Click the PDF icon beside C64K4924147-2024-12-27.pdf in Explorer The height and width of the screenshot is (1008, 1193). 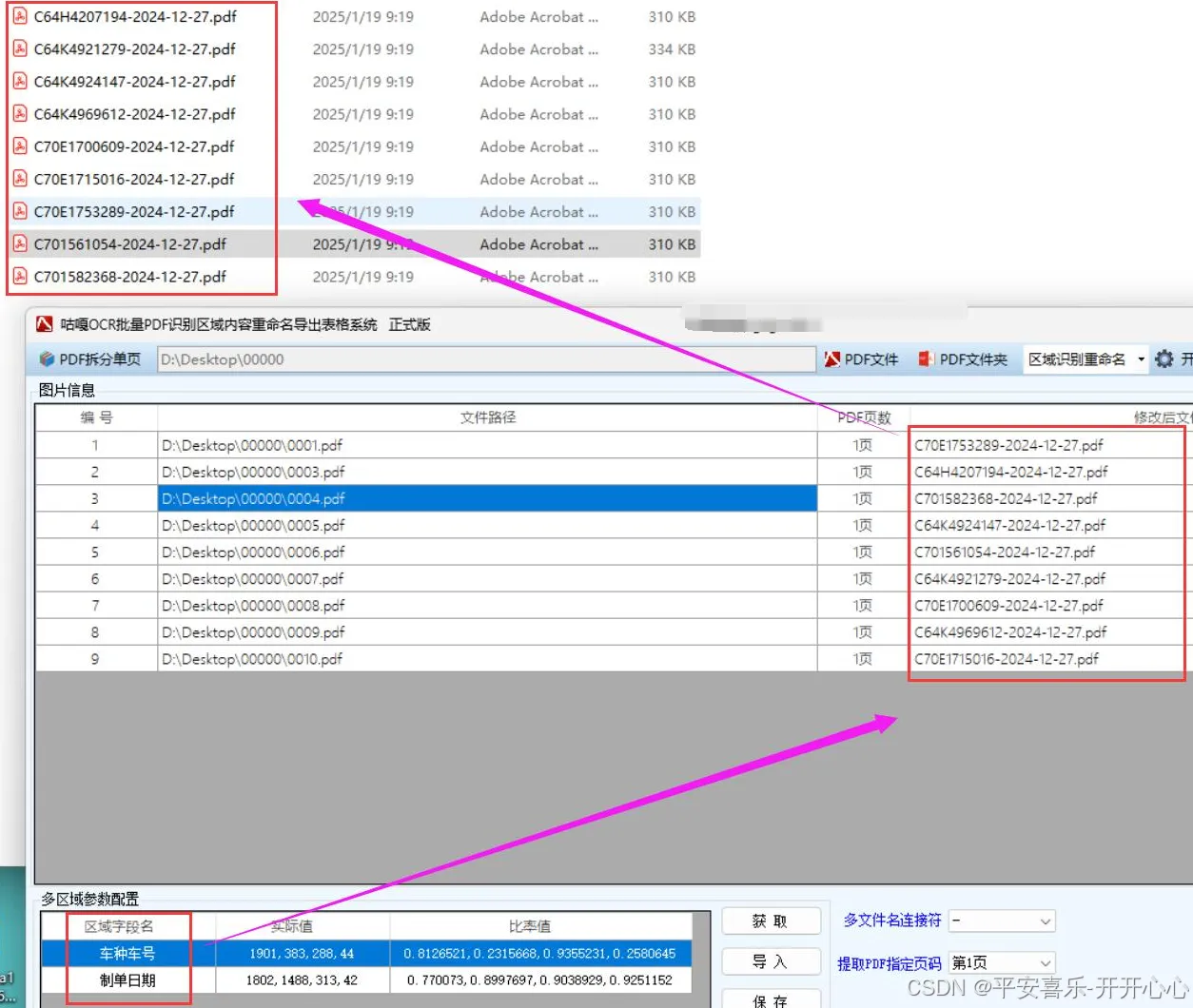tap(20, 82)
